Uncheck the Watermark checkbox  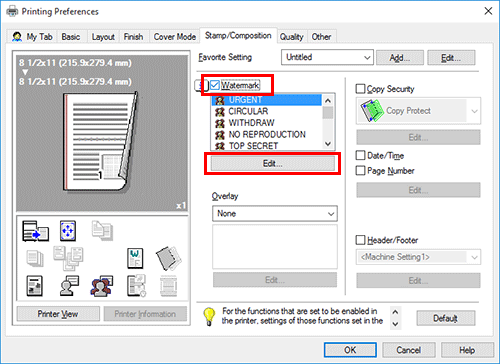coord(215,85)
